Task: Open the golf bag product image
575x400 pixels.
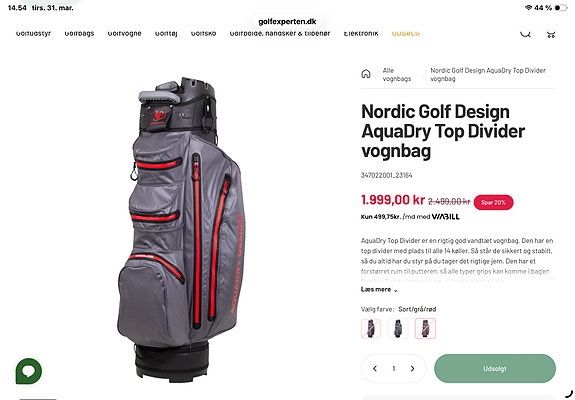Action: tap(181, 230)
